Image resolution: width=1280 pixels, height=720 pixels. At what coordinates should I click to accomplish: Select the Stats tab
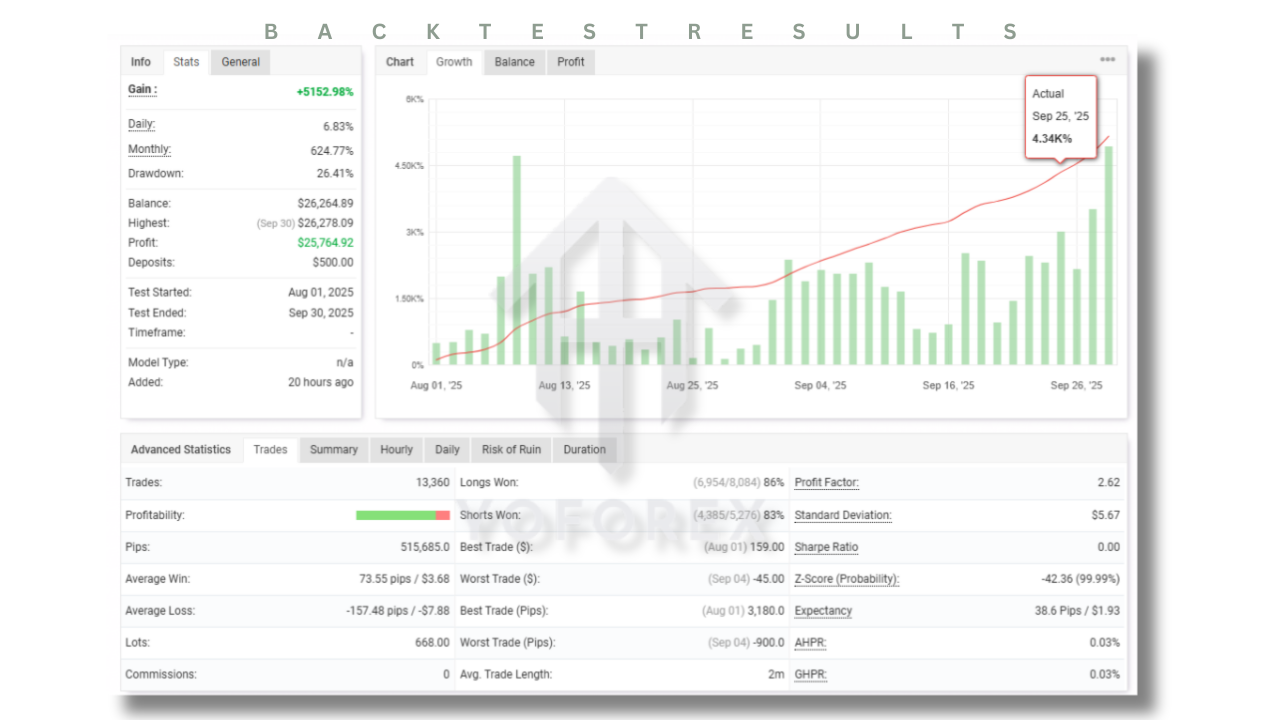point(186,62)
